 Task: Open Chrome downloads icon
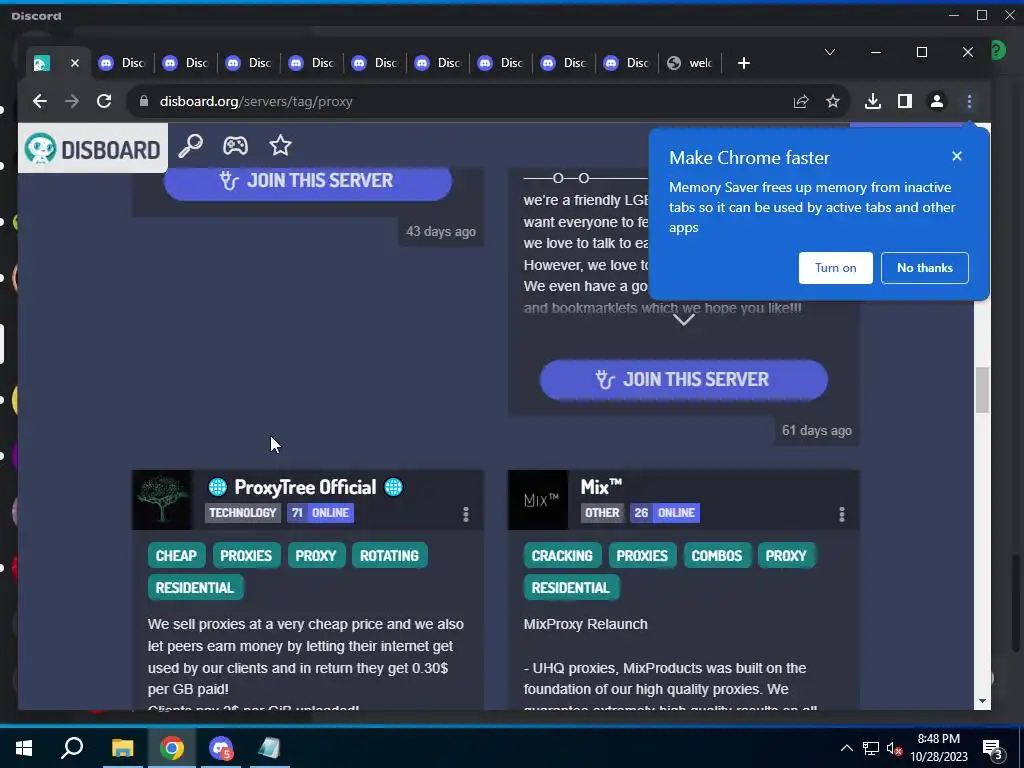tap(872, 101)
